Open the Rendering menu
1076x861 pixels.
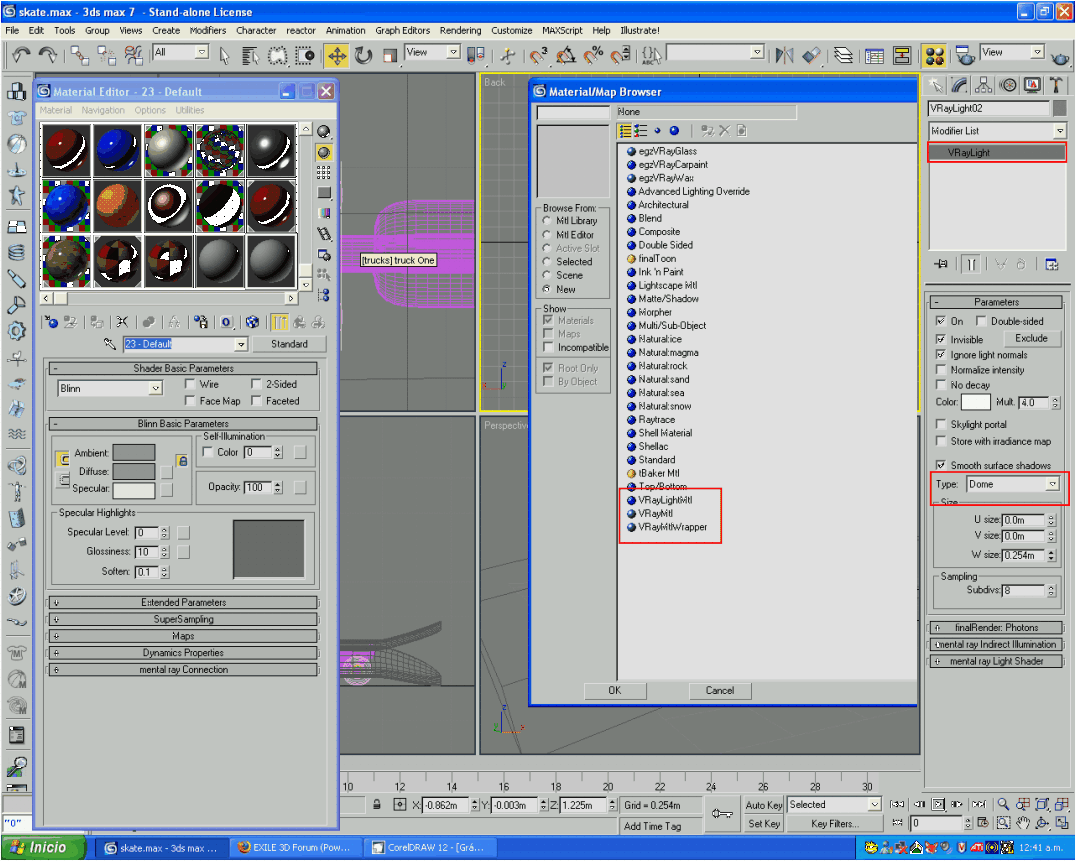coord(460,30)
